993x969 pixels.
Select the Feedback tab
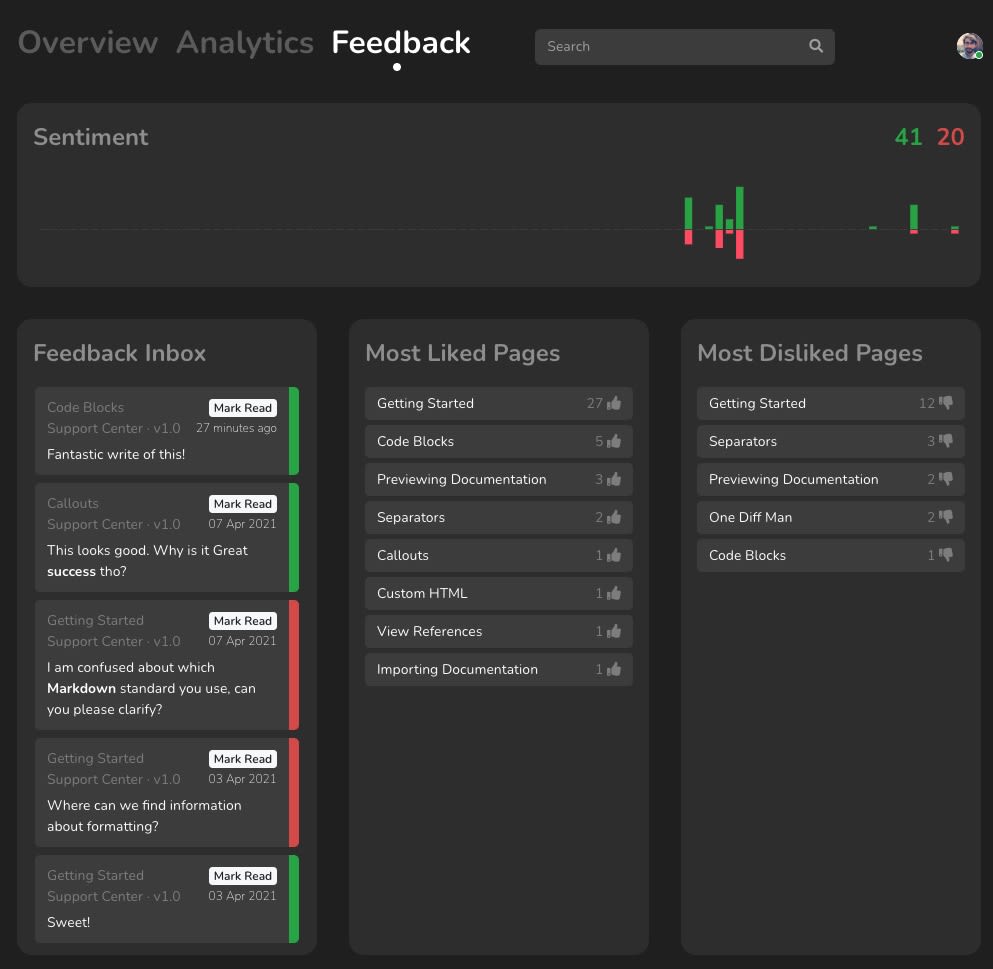click(401, 43)
